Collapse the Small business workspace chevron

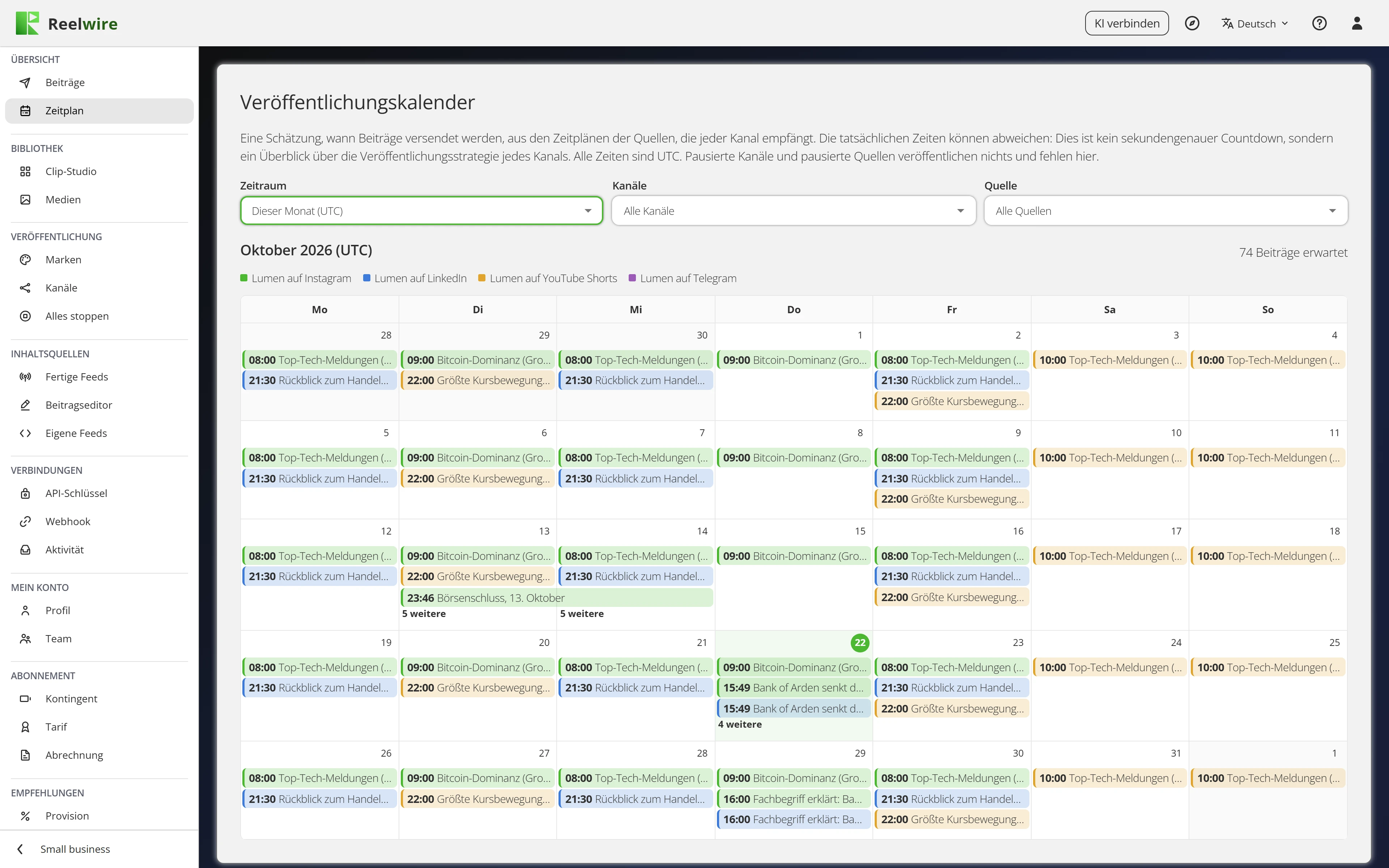click(x=21, y=849)
